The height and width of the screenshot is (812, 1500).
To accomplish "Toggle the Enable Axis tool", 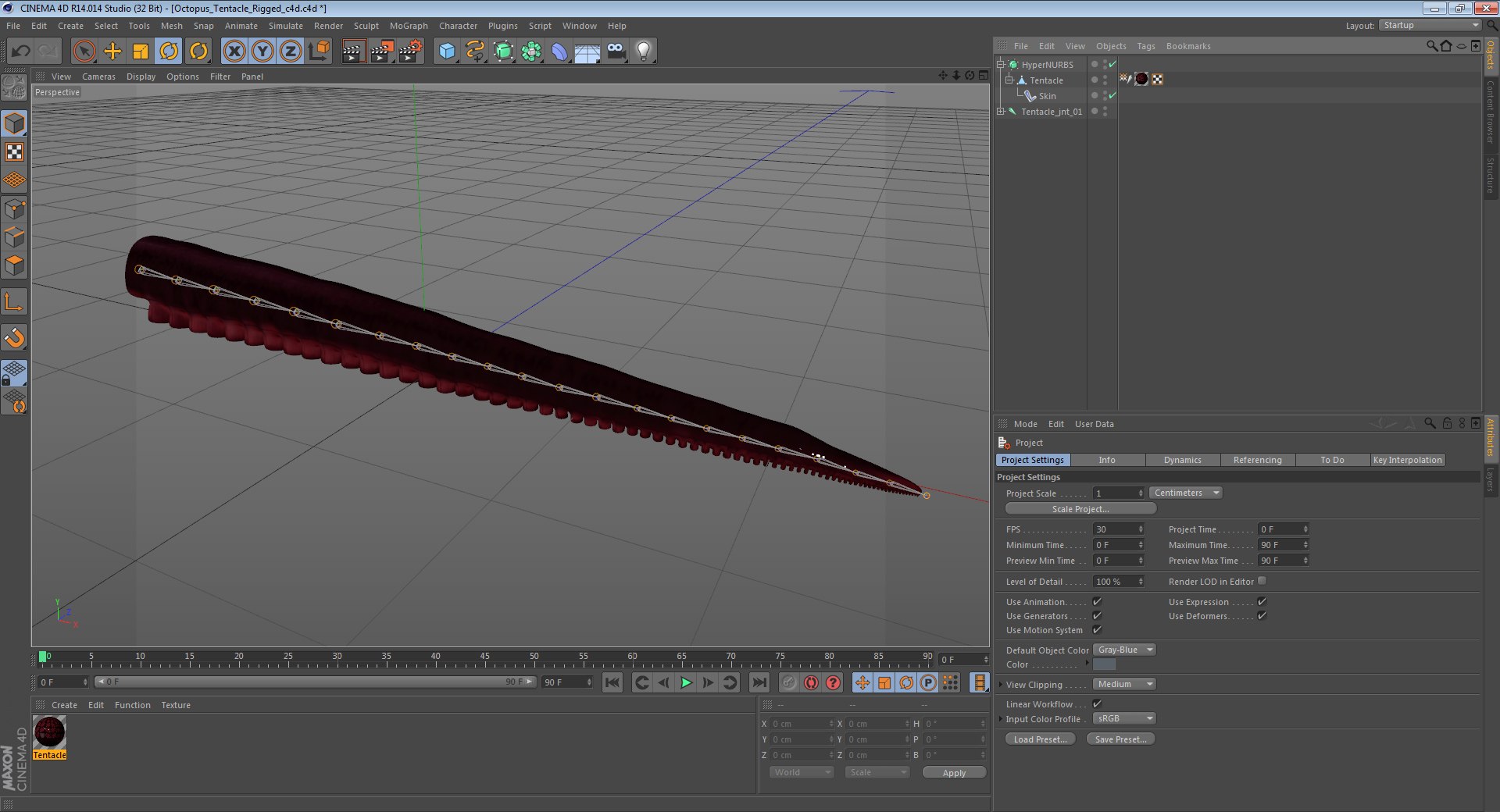I will pos(14,302).
